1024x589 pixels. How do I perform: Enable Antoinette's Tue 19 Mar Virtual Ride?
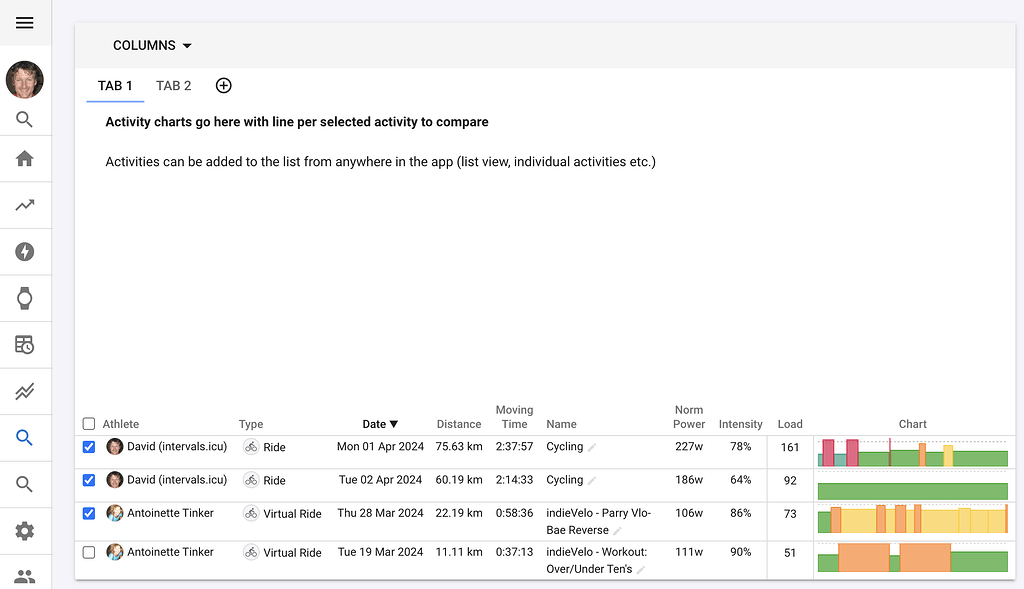click(88, 552)
